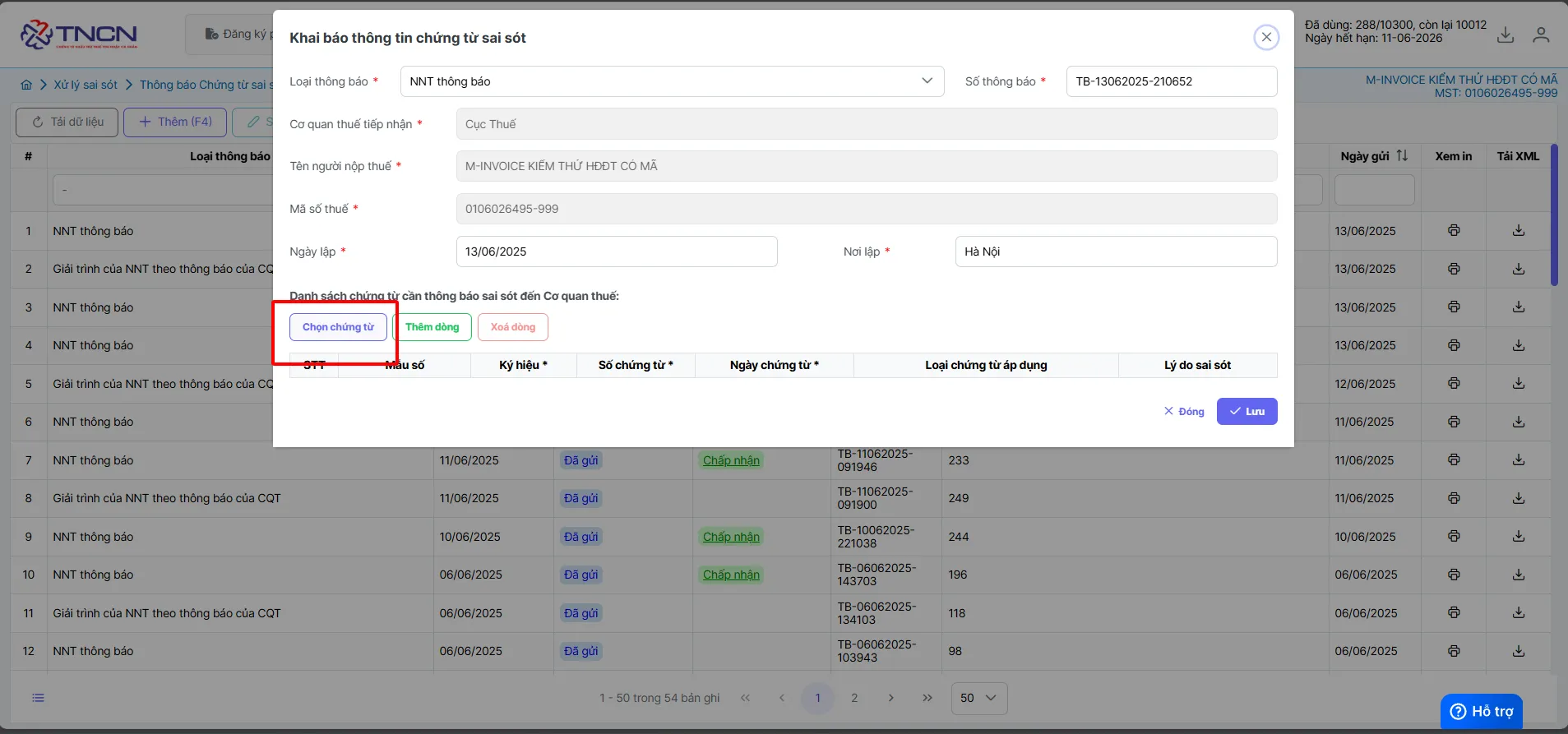Open the user account icon

[x=1541, y=35]
